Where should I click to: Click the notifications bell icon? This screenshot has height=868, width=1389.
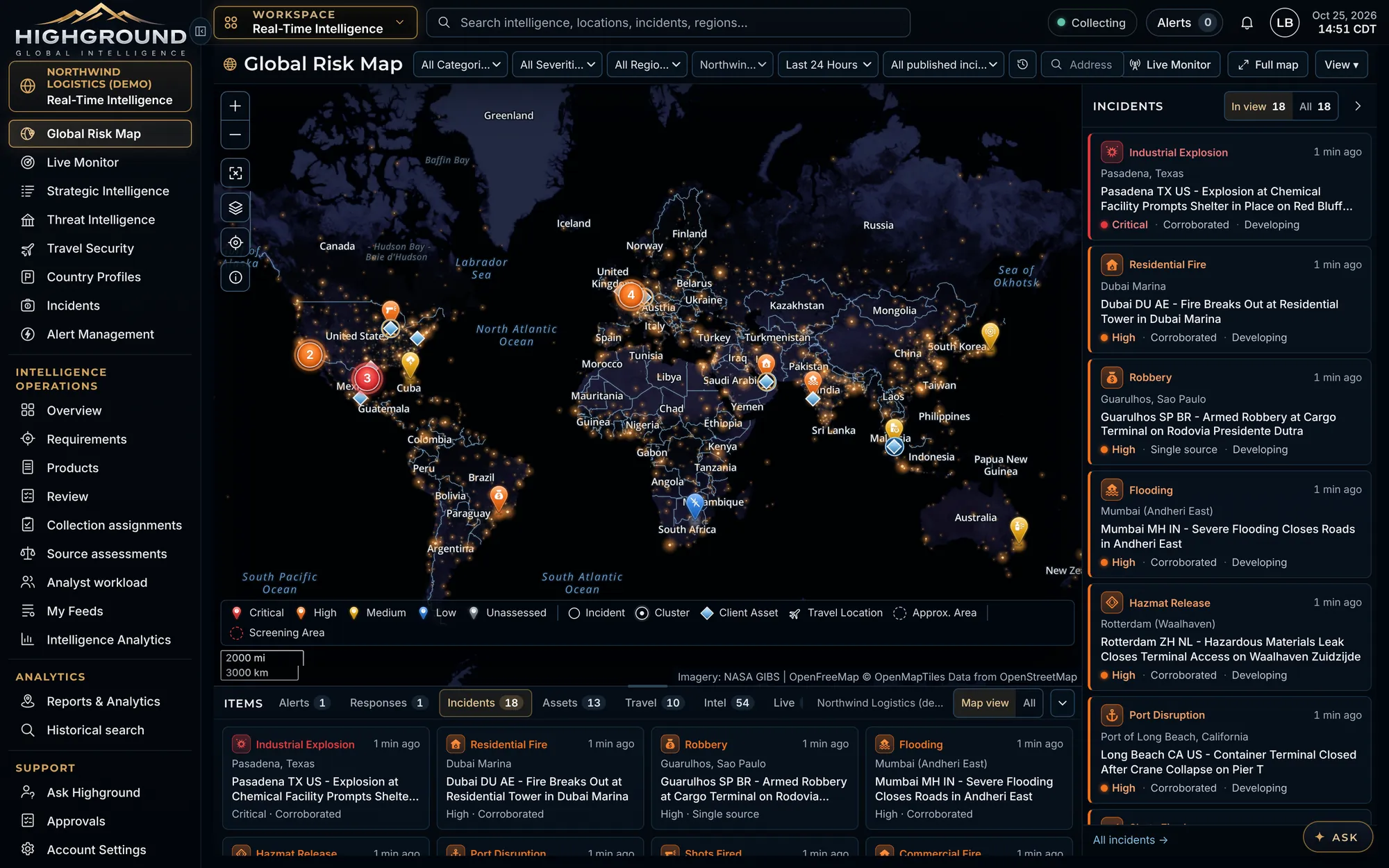click(x=1247, y=23)
